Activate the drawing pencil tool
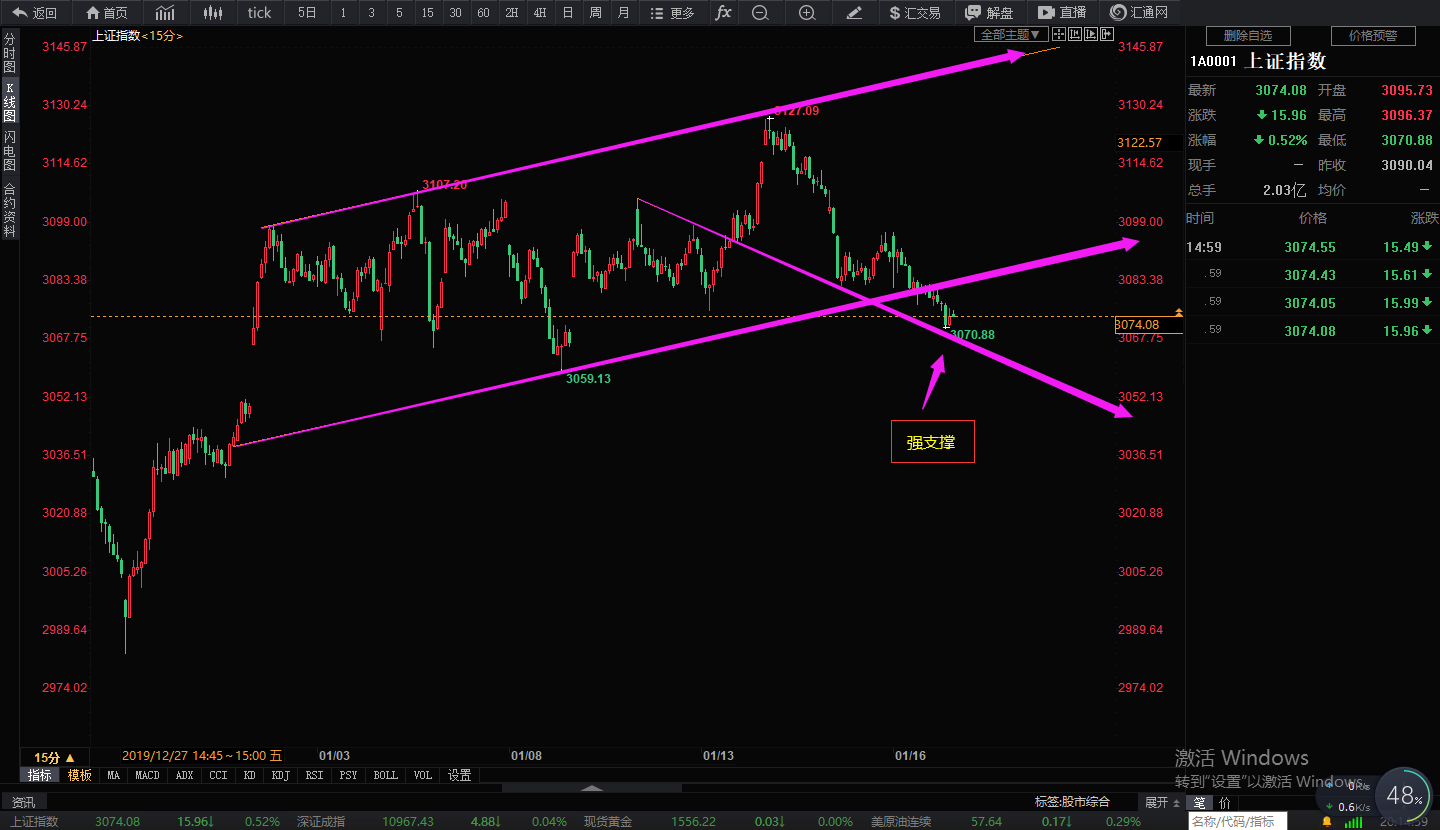This screenshot has height=830, width=1440. point(853,13)
